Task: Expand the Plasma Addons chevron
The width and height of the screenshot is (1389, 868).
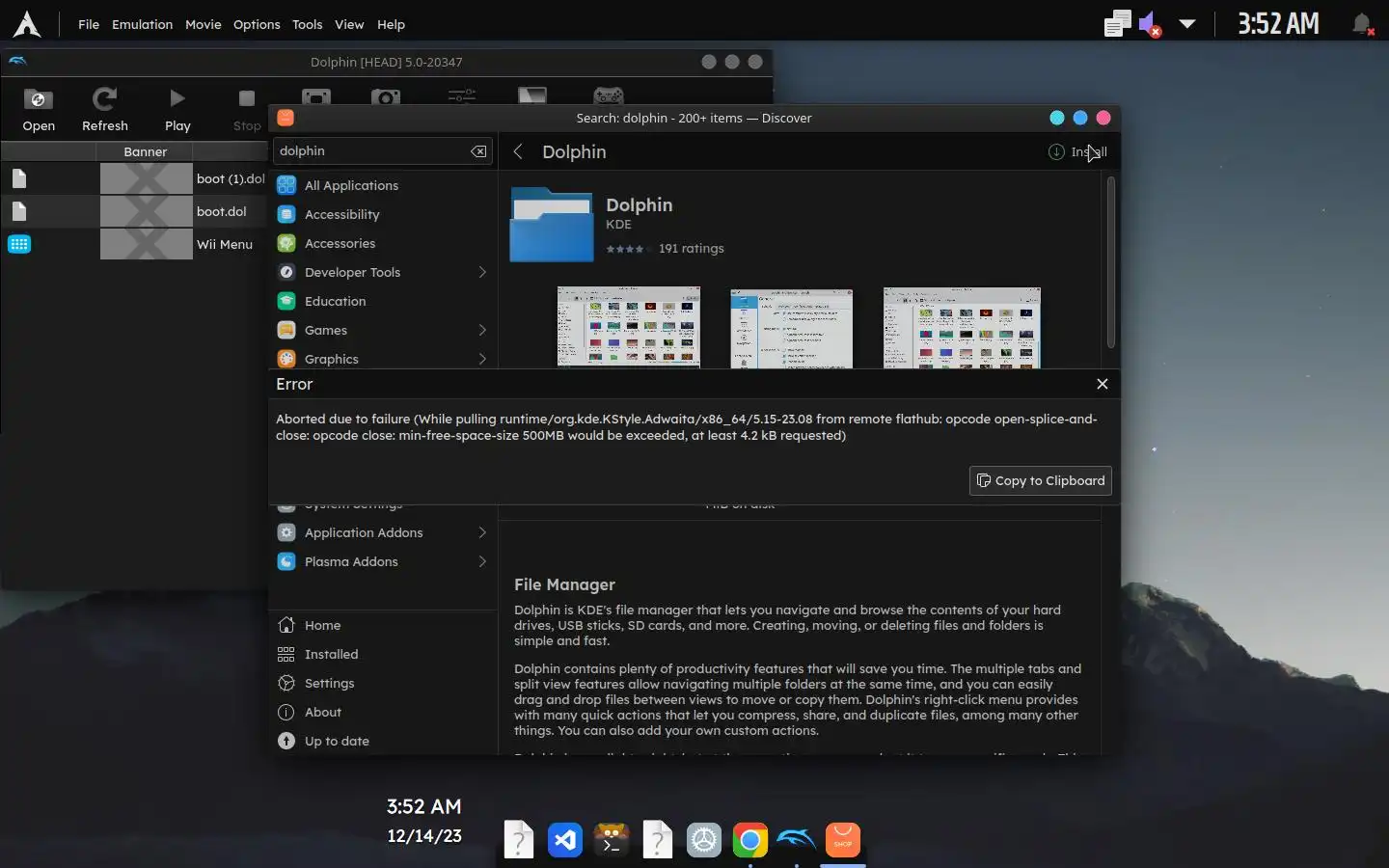Action: 482,561
